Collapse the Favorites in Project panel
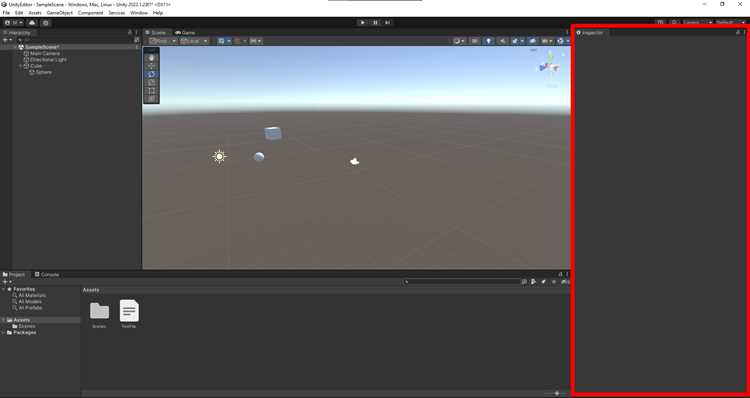 pyautogui.click(x=4, y=289)
